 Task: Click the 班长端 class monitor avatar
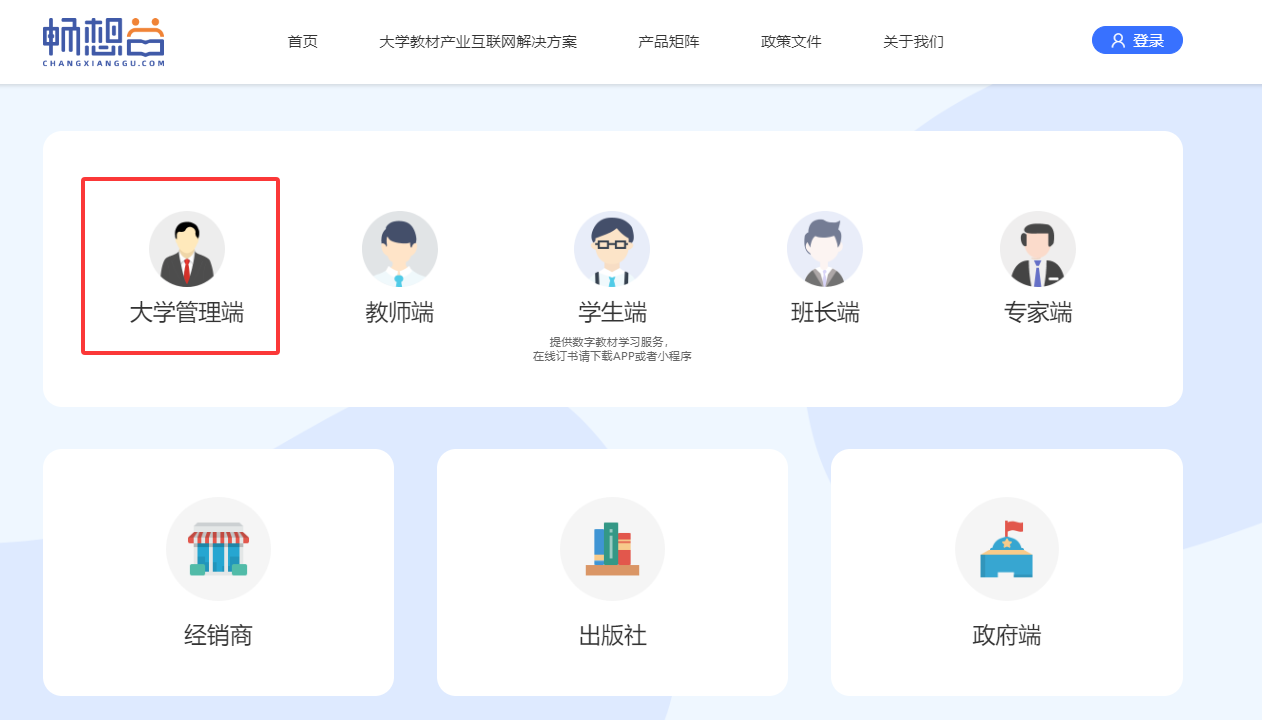[x=825, y=249]
